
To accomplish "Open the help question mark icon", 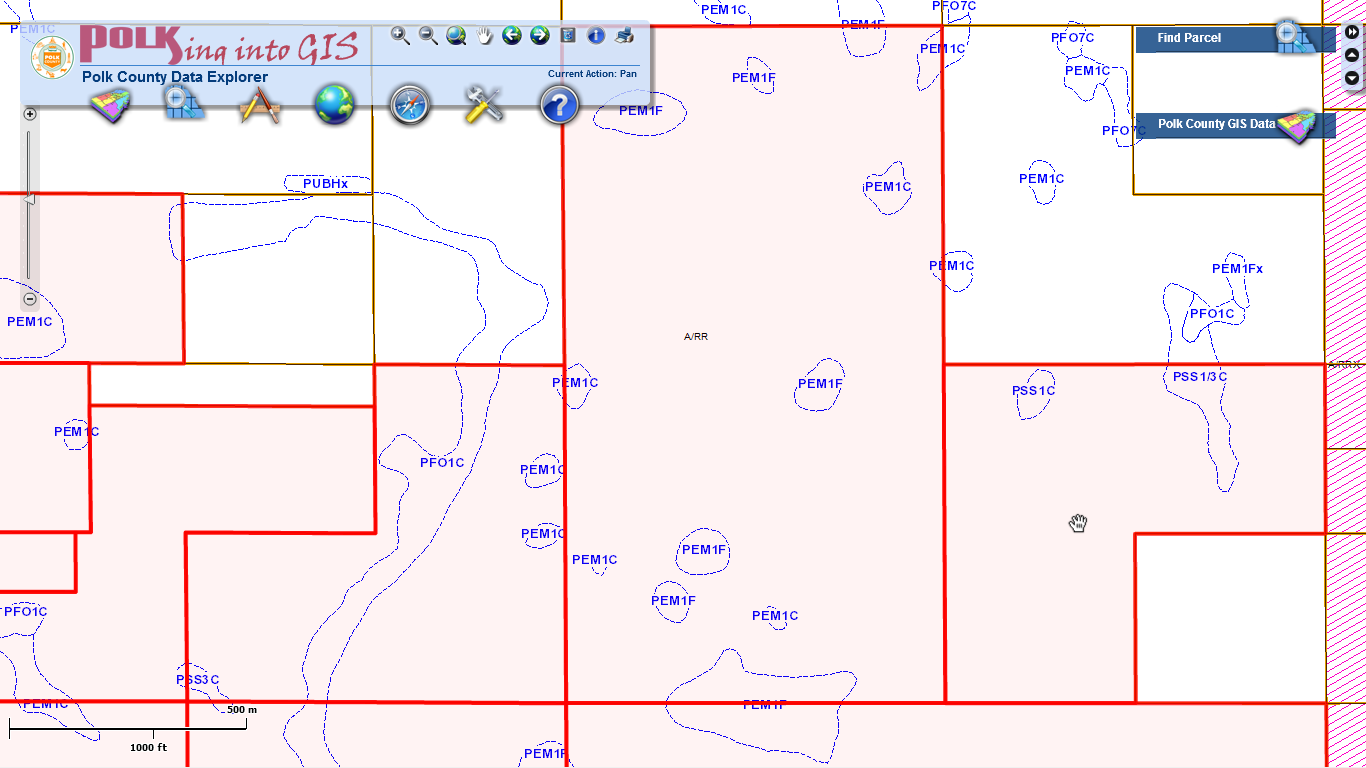I will (x=559, y=104).
